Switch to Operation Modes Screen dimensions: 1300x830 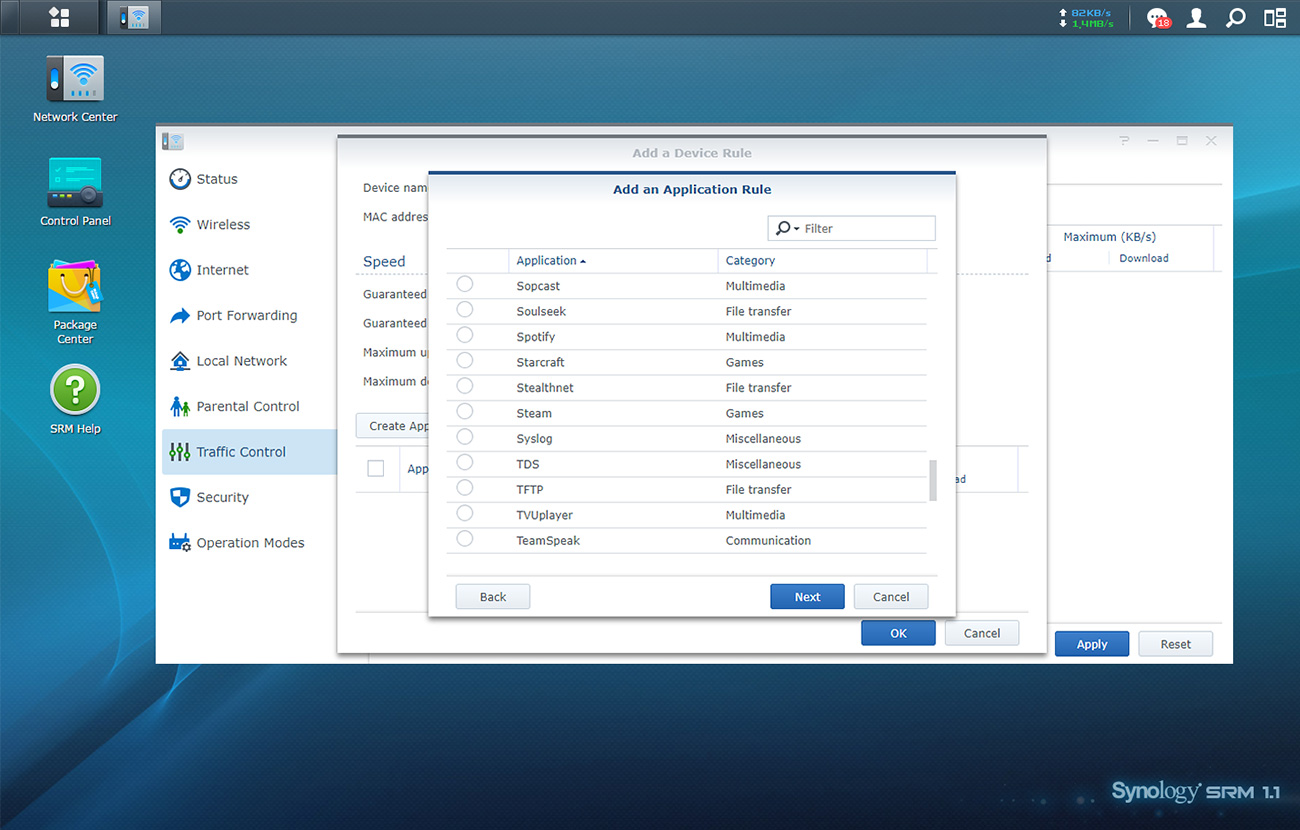[x=245, y=542]
